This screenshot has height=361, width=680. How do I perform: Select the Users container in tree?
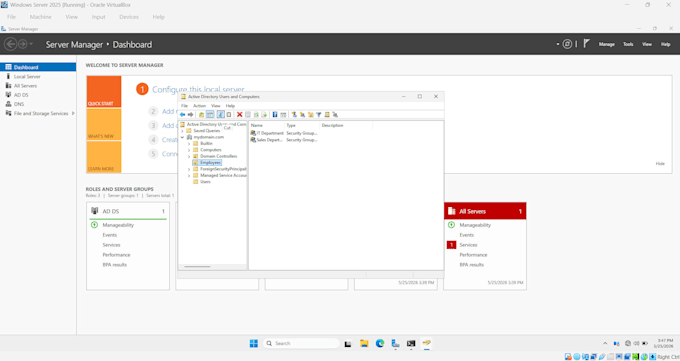click(205, 182)
